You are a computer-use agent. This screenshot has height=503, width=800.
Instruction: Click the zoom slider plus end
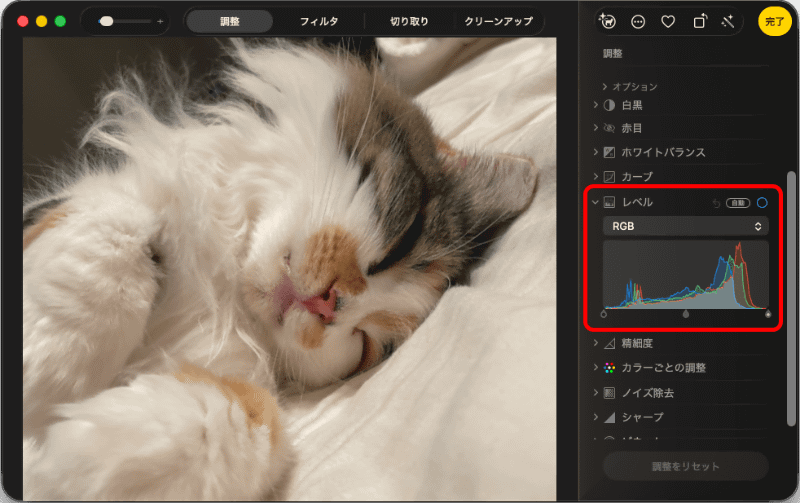pos(160,21)
